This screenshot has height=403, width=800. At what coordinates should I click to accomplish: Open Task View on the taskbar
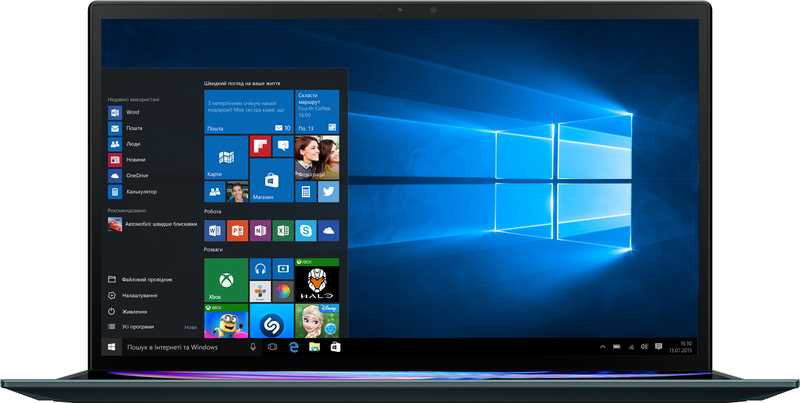272,347
